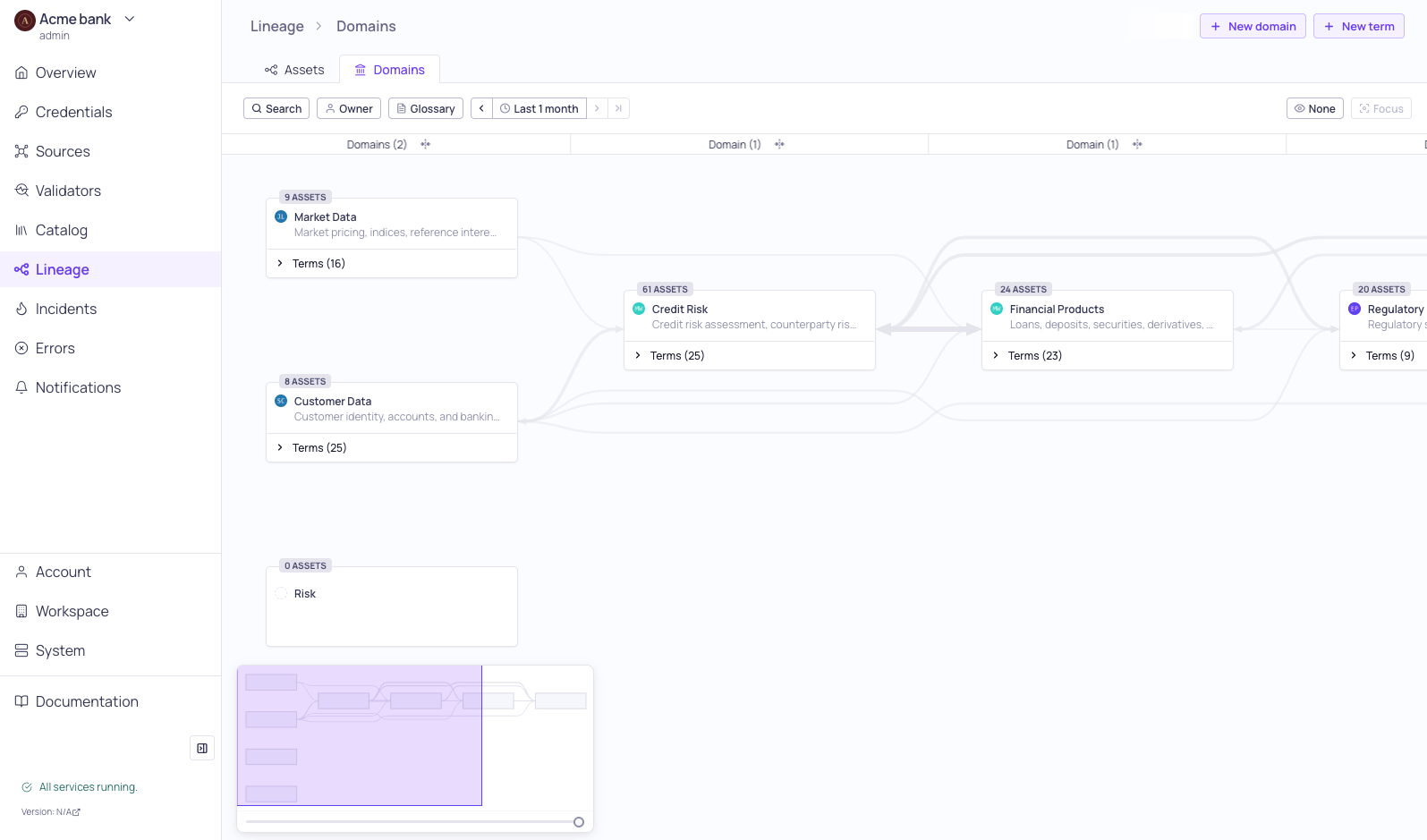Expand Terms (25) under Credit Risk
The width and height of the screenshot is (1427, 840).
[750, 355]
